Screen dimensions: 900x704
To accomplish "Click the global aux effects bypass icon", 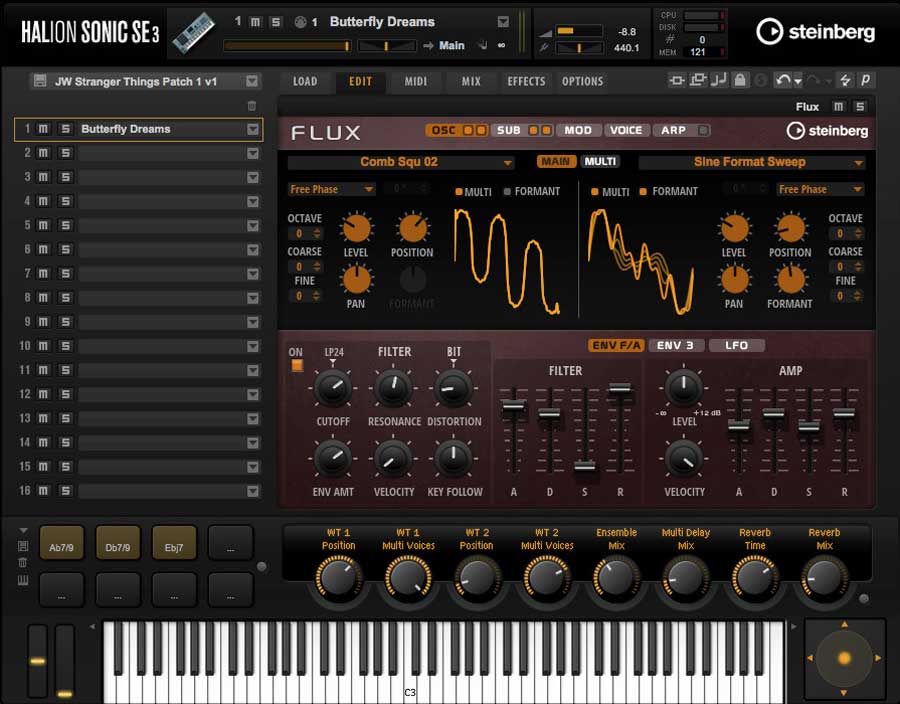I will pyautogui.click(x=698, y=80).
